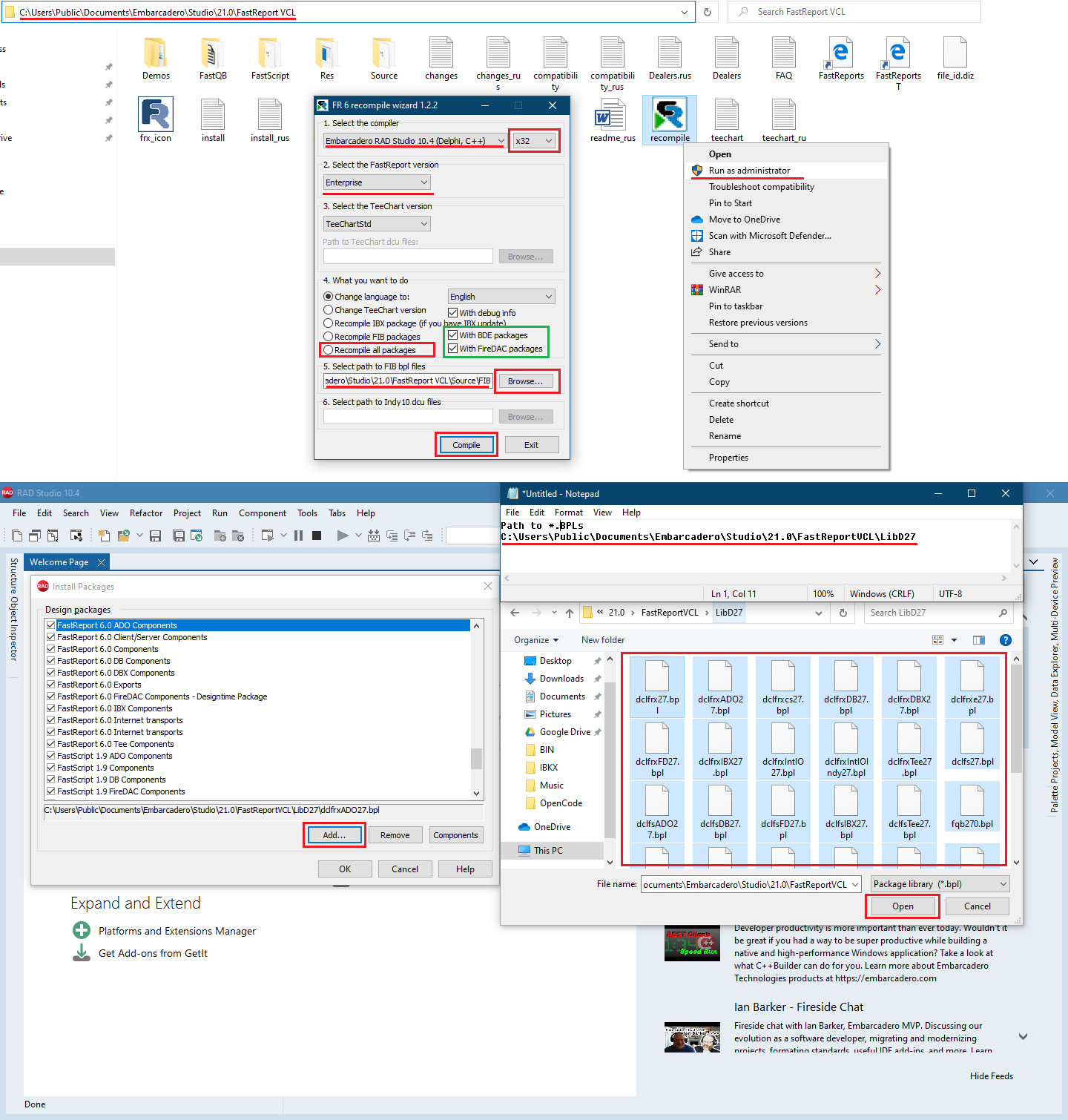1068x1120 pixels.
Task: Open the x32 platform dropdown
Action: (533, 141)
